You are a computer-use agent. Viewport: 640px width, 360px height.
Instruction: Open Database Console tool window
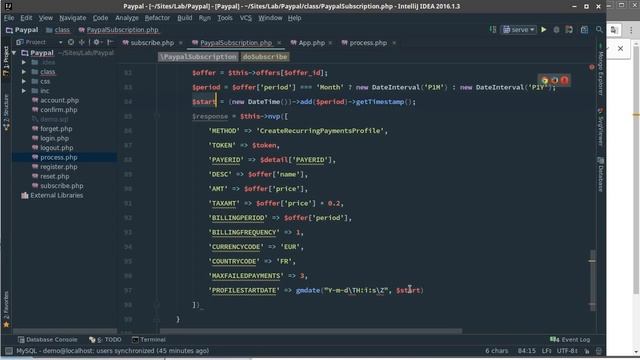(x=47, y=340)
